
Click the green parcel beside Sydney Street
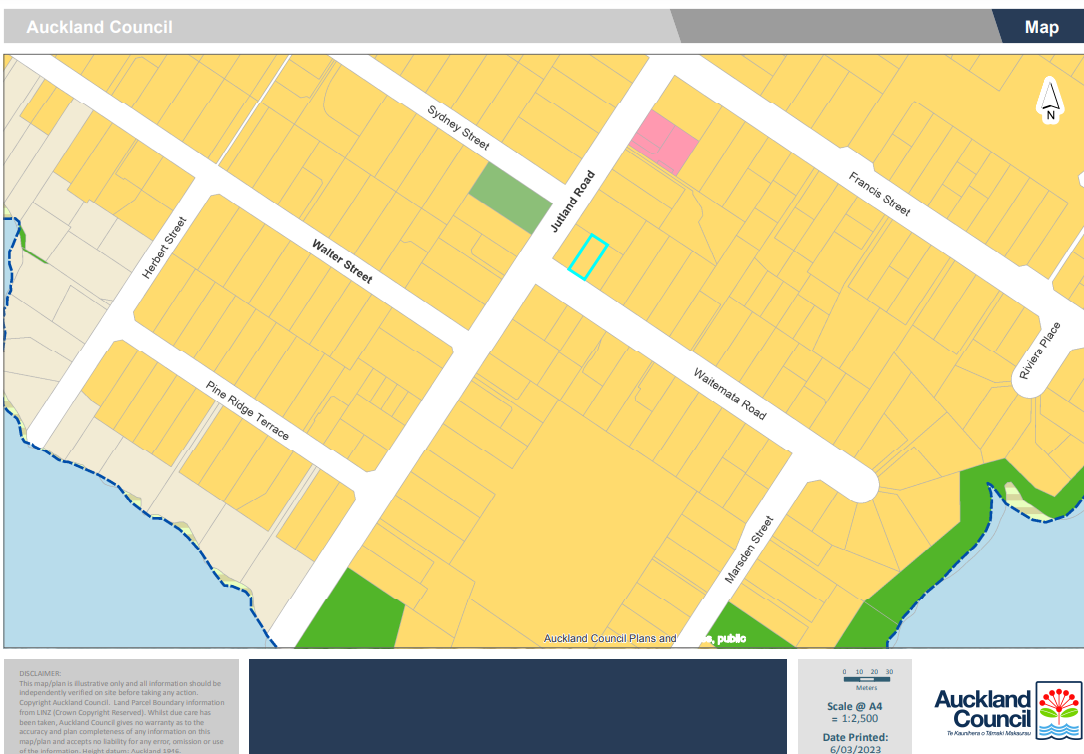(510, 197)
